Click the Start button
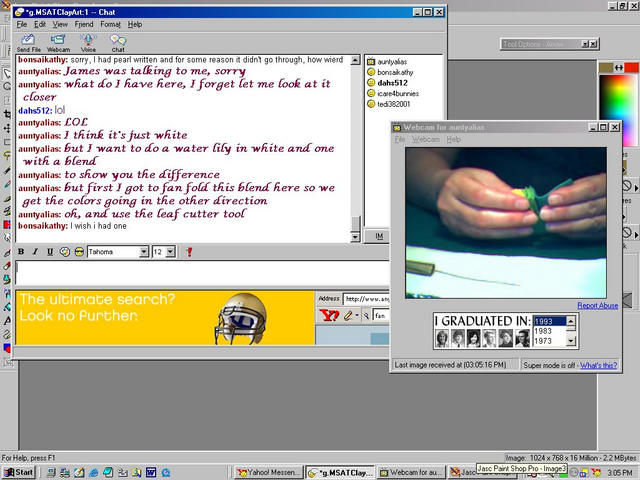 (18, 473)
